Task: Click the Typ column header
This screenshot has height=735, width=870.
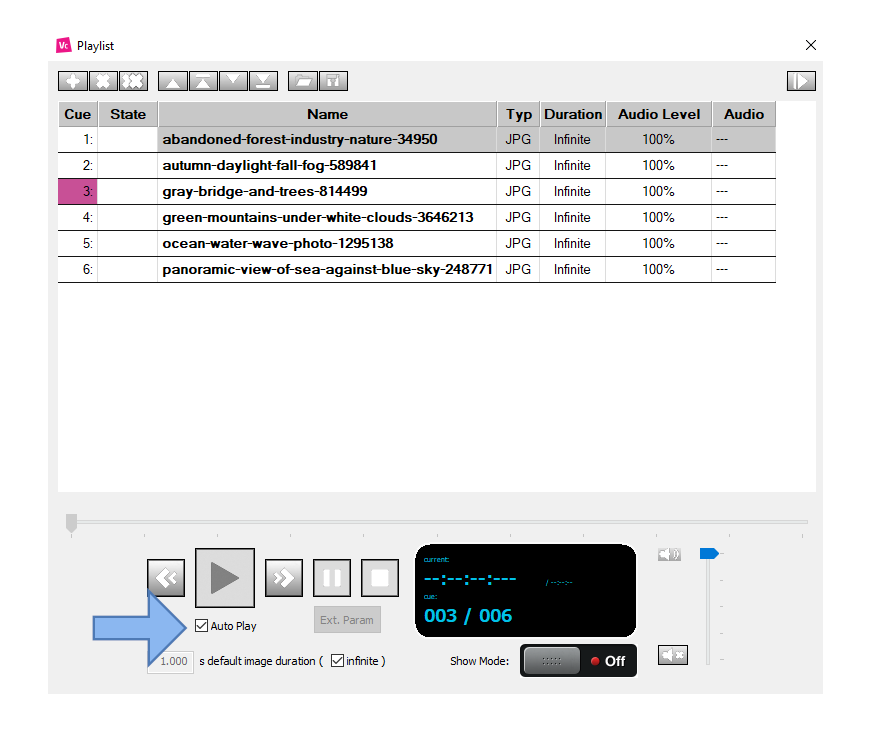Action: point(519,114)
